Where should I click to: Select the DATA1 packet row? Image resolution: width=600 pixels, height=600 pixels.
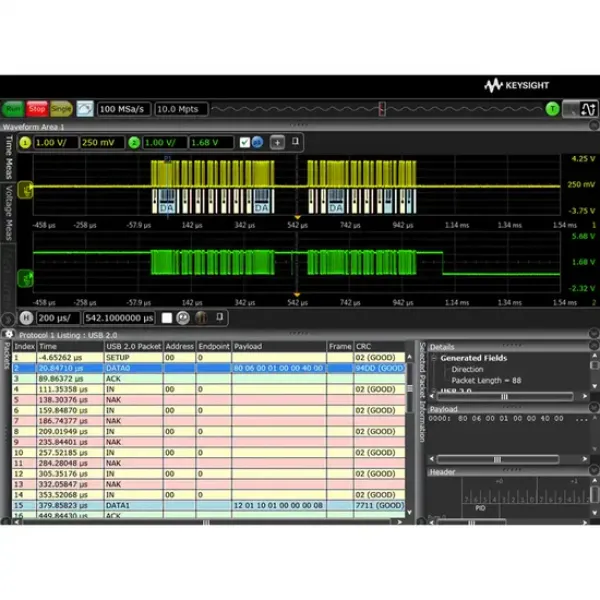point(209,505)
